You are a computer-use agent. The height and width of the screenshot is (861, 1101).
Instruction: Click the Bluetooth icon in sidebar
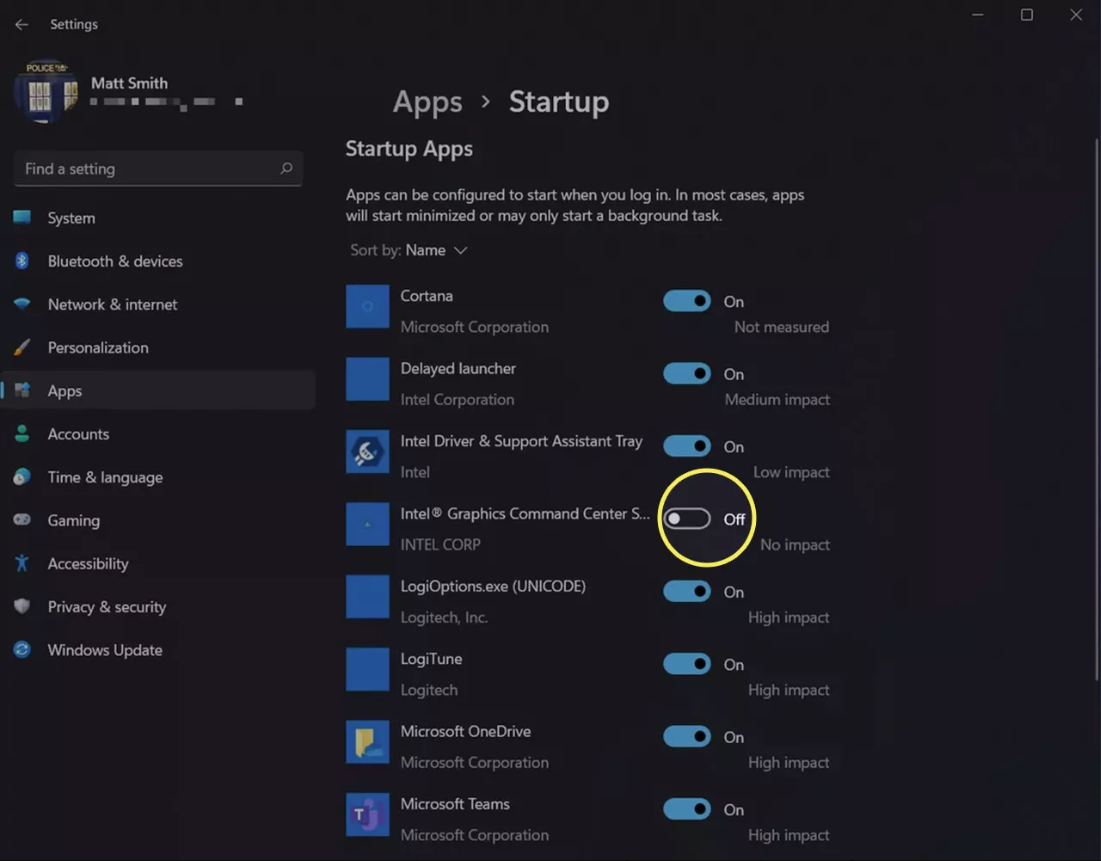coord(22,261)
